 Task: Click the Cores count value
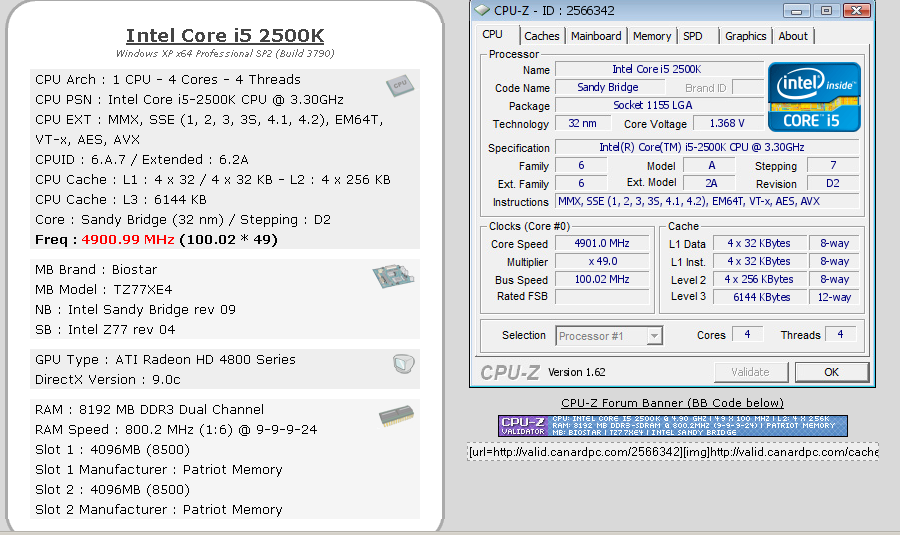747,334
